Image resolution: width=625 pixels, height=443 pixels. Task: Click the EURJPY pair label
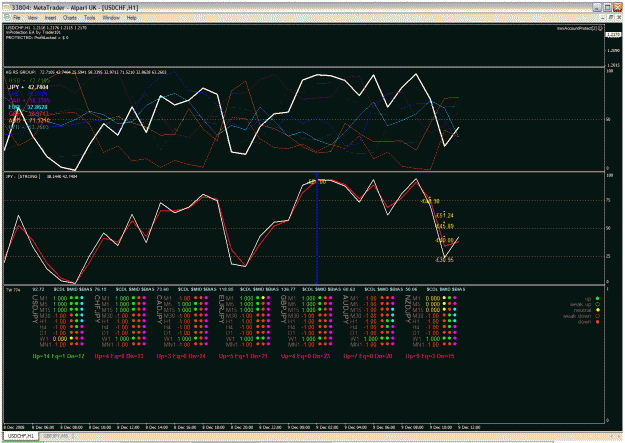point(221,309)
